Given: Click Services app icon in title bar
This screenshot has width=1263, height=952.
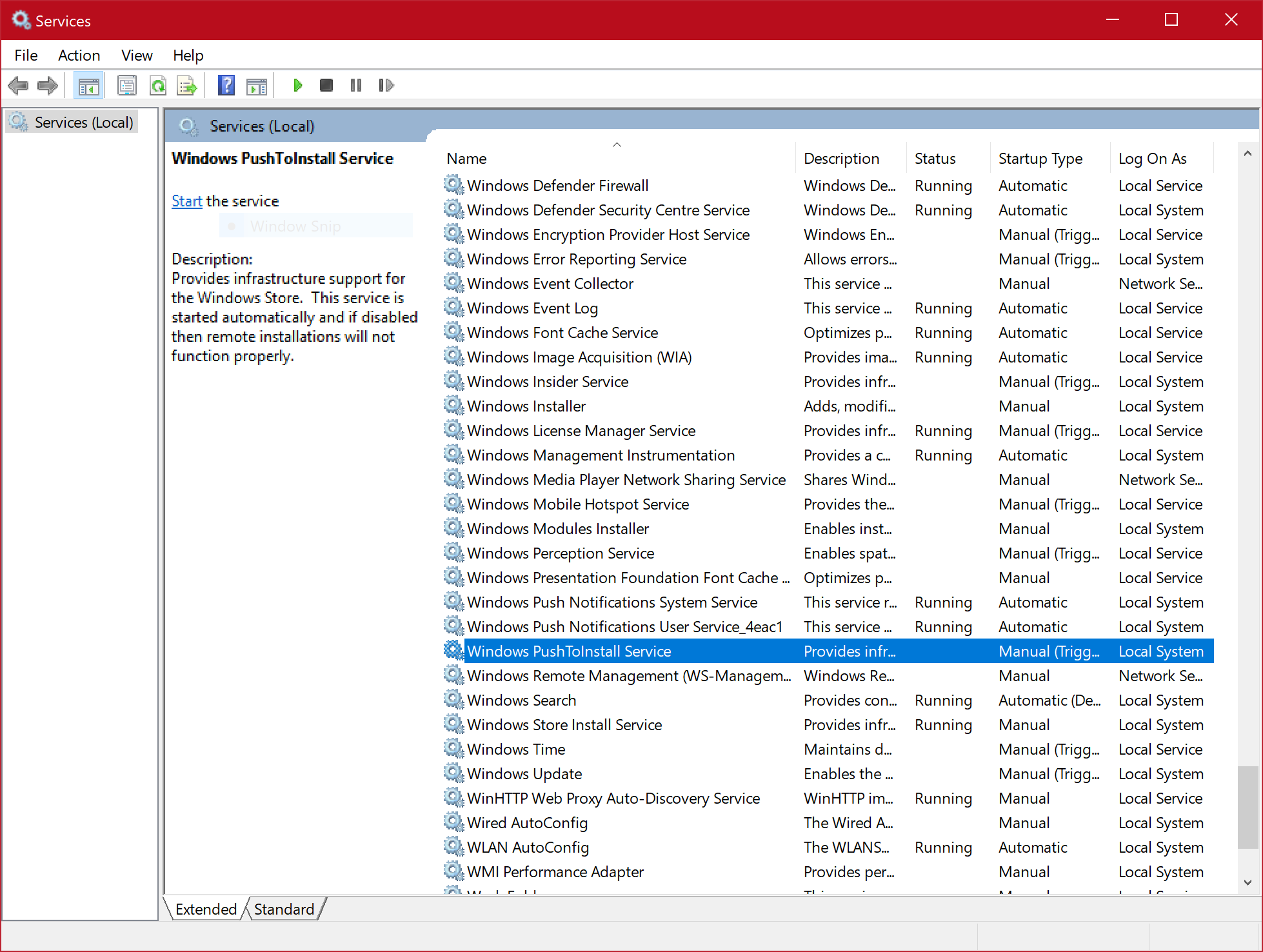Looking at the screenshot, I should pyautogui.click(x=21, y=20).
